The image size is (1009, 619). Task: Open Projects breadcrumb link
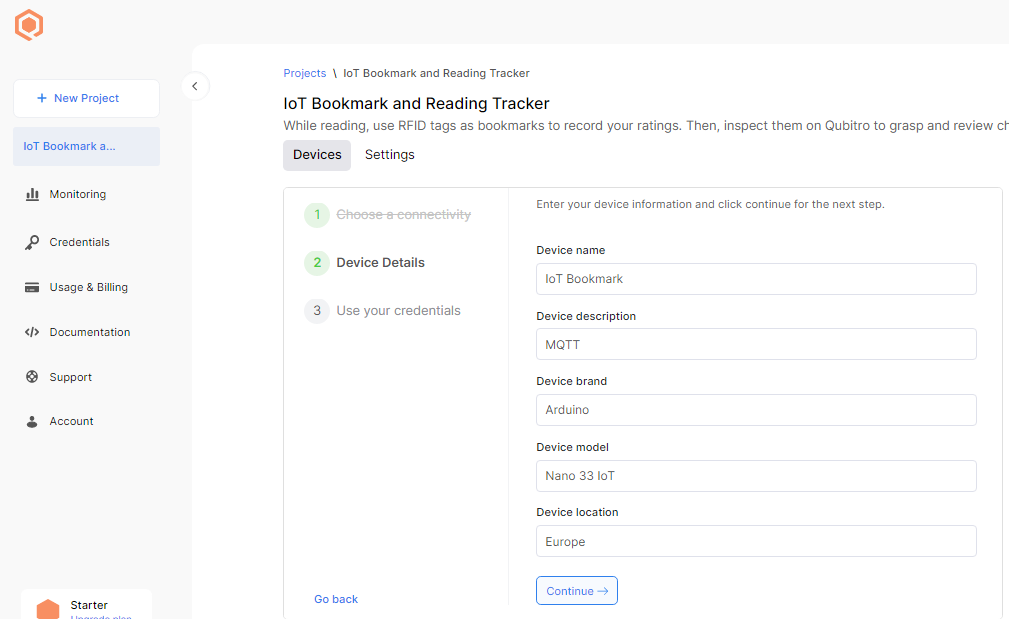point(304,73)
